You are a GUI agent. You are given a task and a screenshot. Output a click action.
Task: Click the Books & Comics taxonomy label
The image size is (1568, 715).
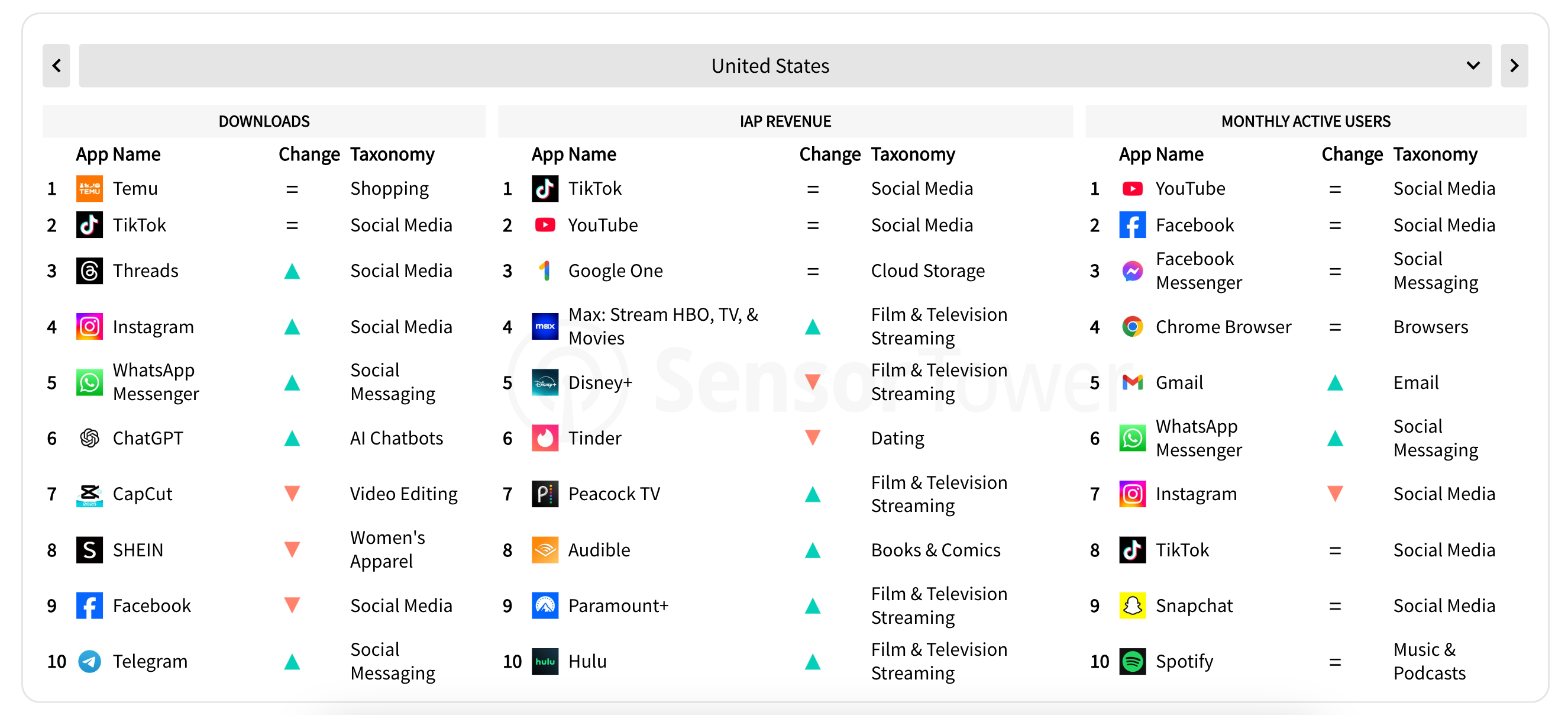tap(936, 550)
